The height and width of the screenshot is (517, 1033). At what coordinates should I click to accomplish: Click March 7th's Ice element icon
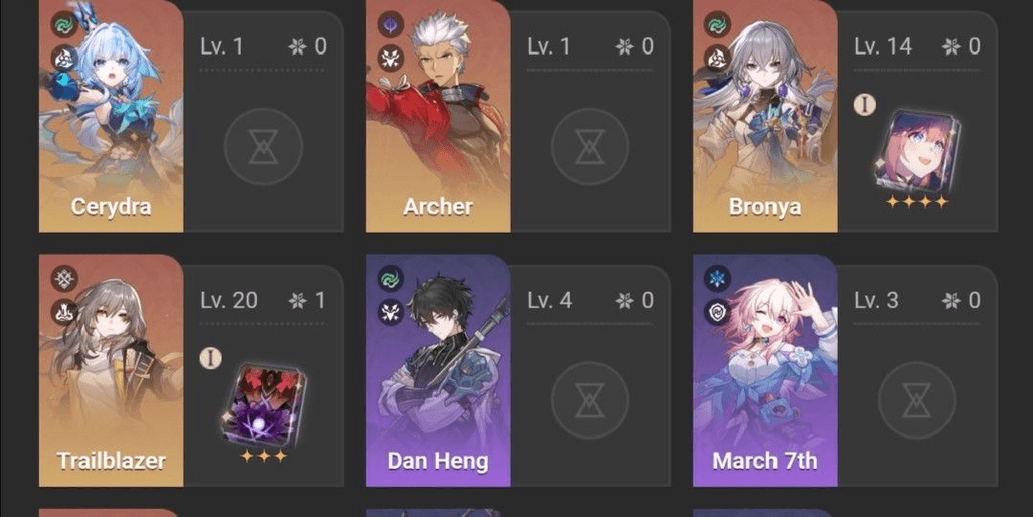pos(717,279)
